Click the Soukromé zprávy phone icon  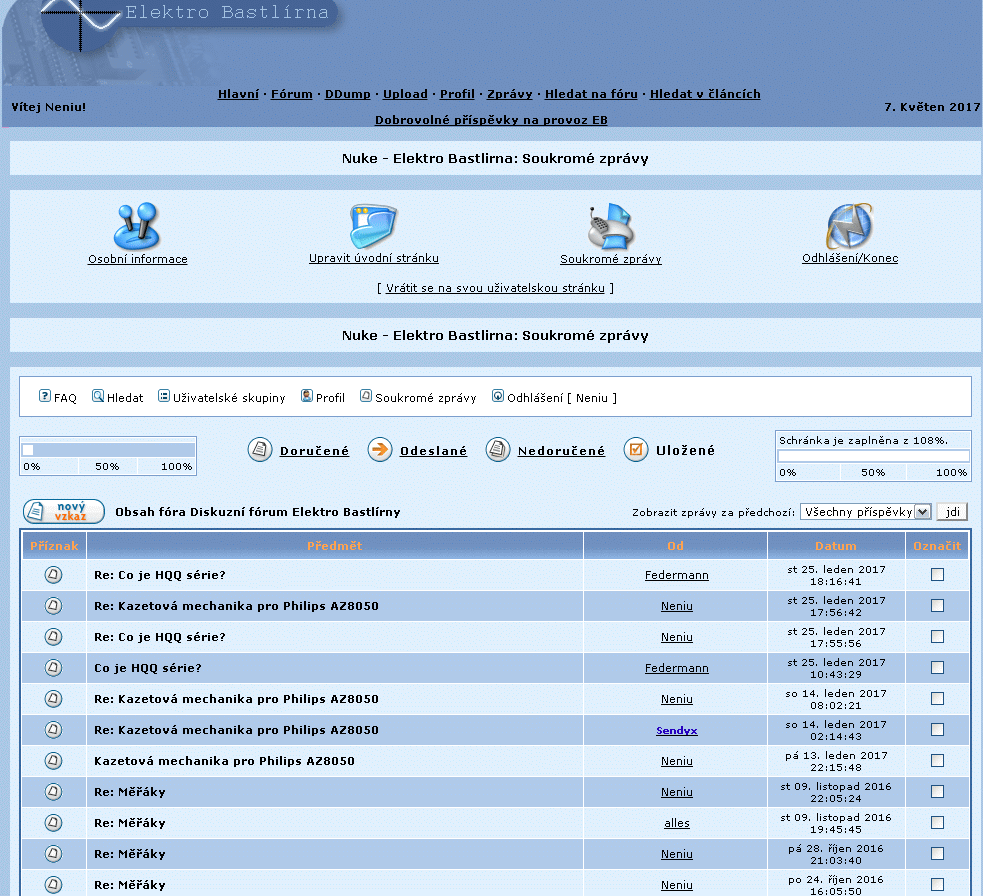(610, 226)
